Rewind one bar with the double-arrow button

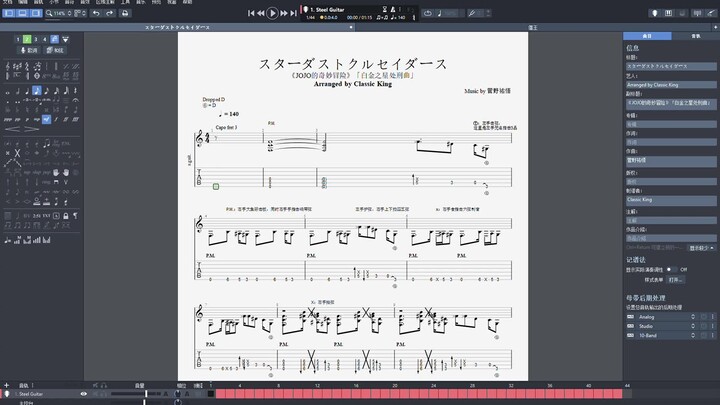pyautogui.click(x=260, y=13)
